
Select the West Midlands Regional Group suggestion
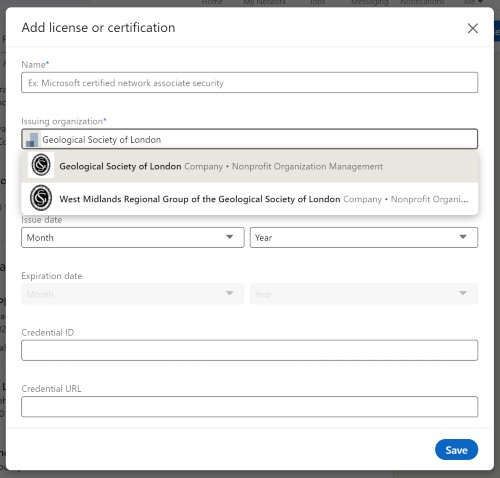pyautogui.click(x=249, y=199)
